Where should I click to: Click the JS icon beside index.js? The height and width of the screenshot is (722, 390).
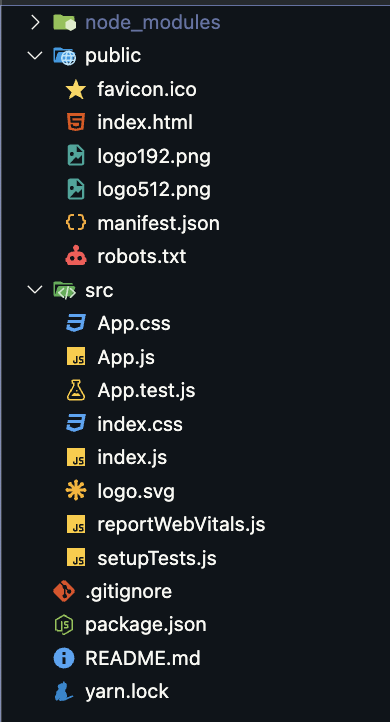[76, 457]
